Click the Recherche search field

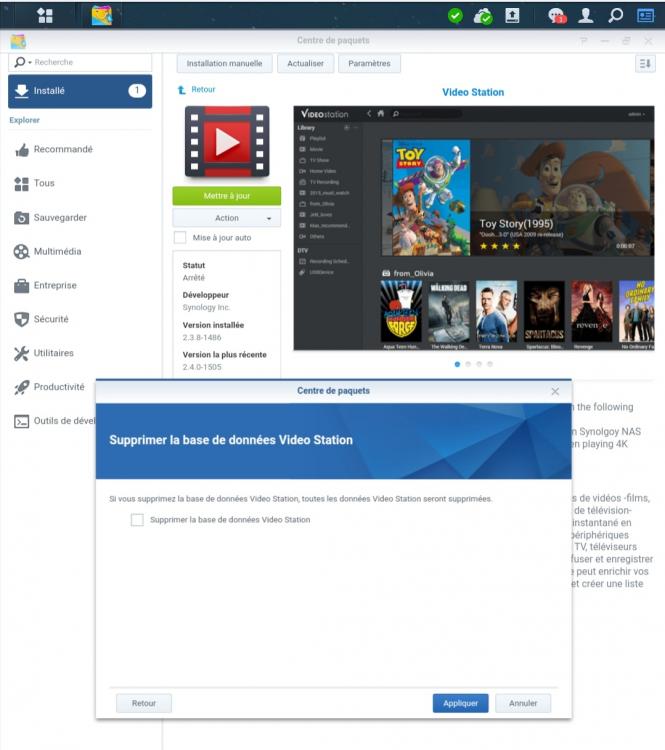pyautogui.click(x=80, y=62)
